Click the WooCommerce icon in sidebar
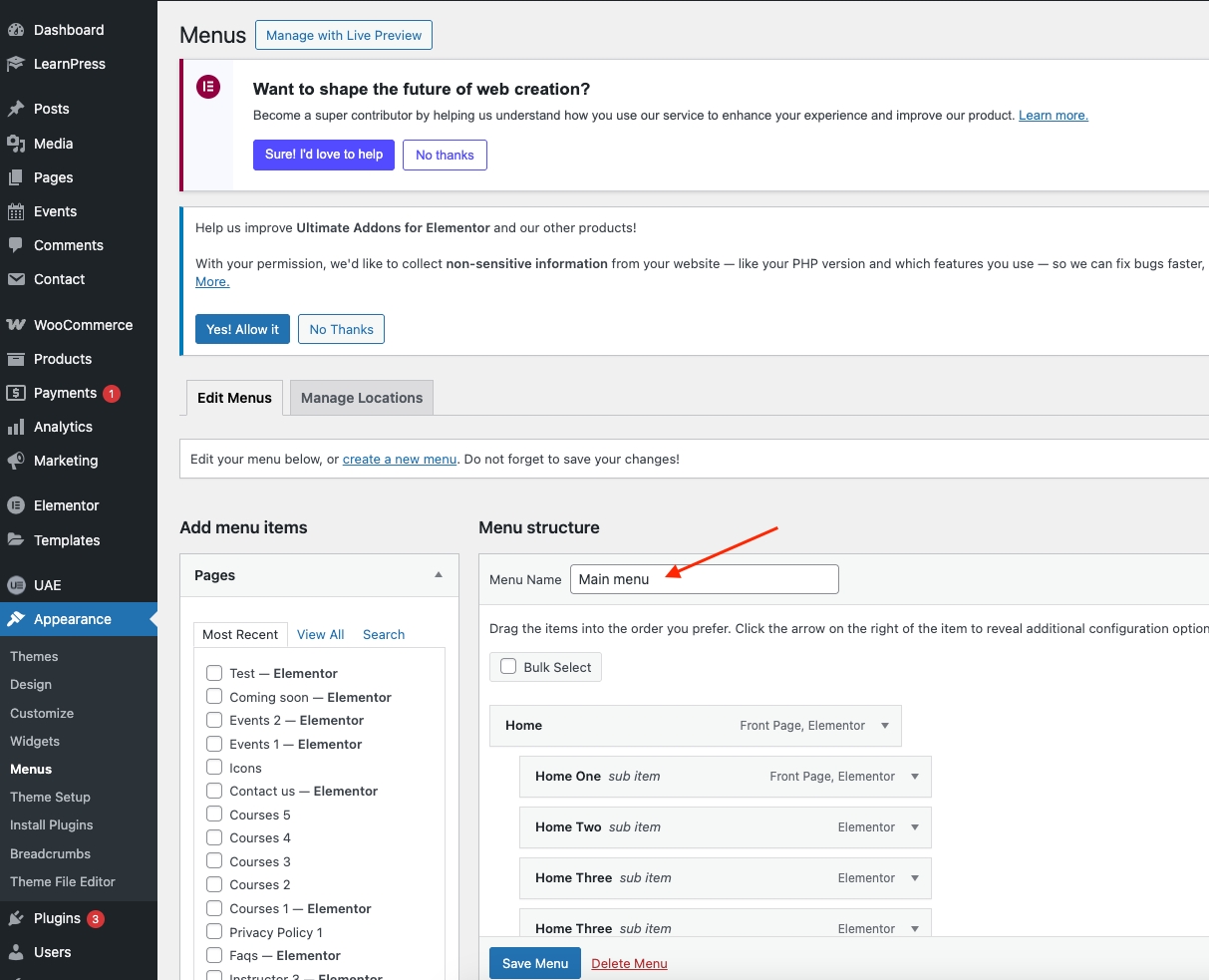Viewport: 1209px width, 980px height. pos(16,325)
